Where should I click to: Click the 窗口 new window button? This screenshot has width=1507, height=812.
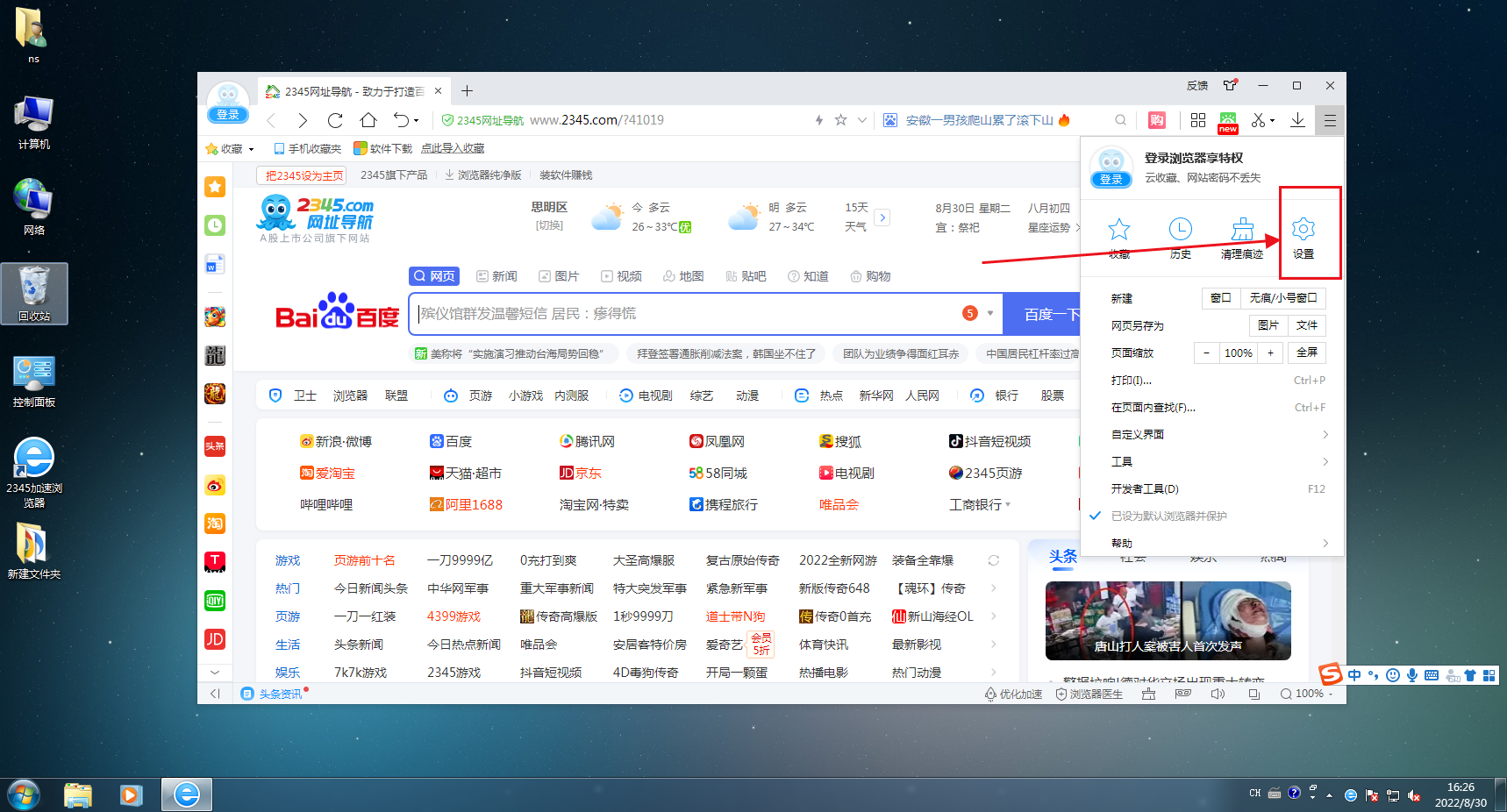click(x=1221, y=298)
